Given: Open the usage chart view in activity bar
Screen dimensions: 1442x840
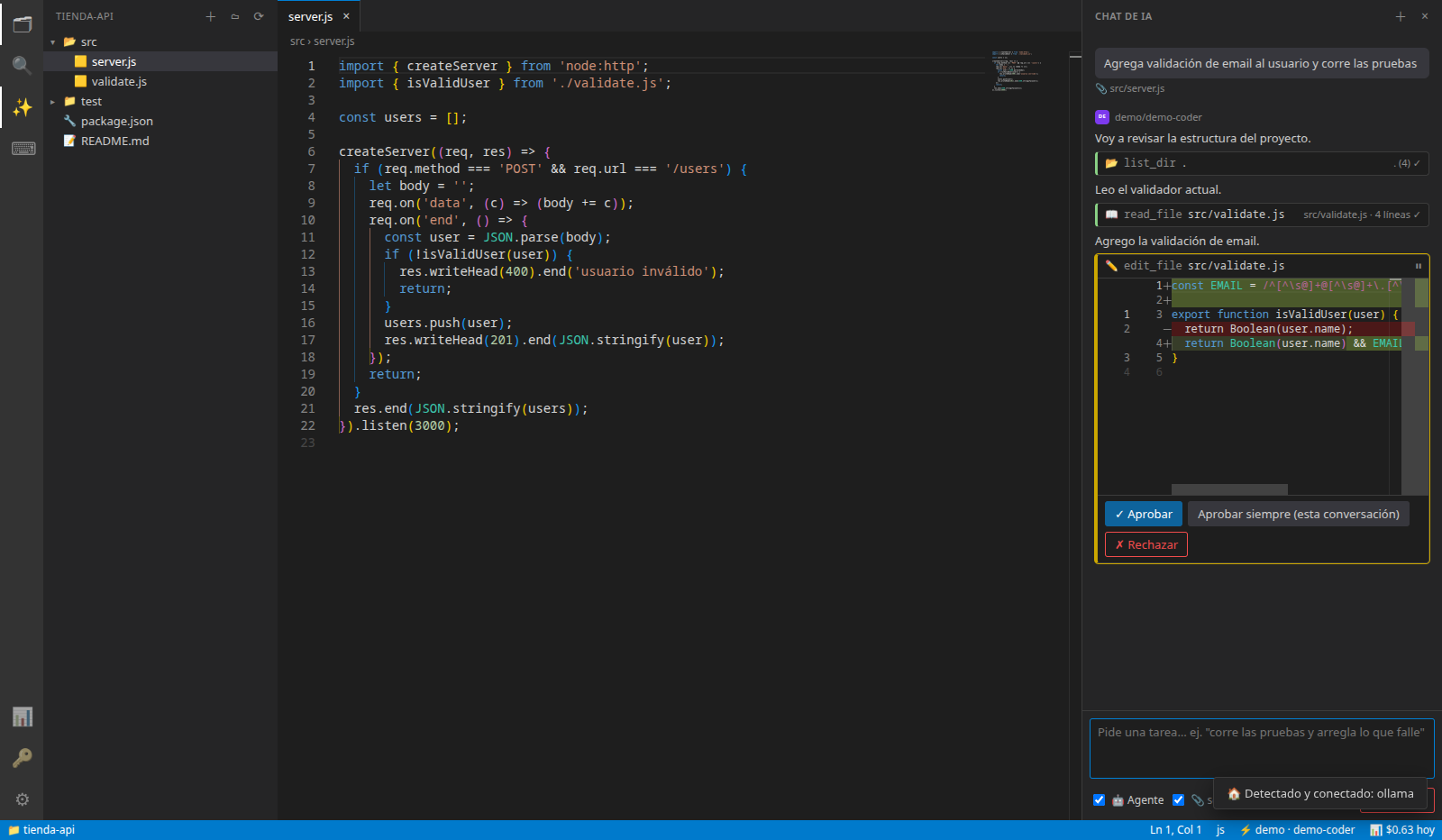Looking at the screenshot, I should 22,717.
